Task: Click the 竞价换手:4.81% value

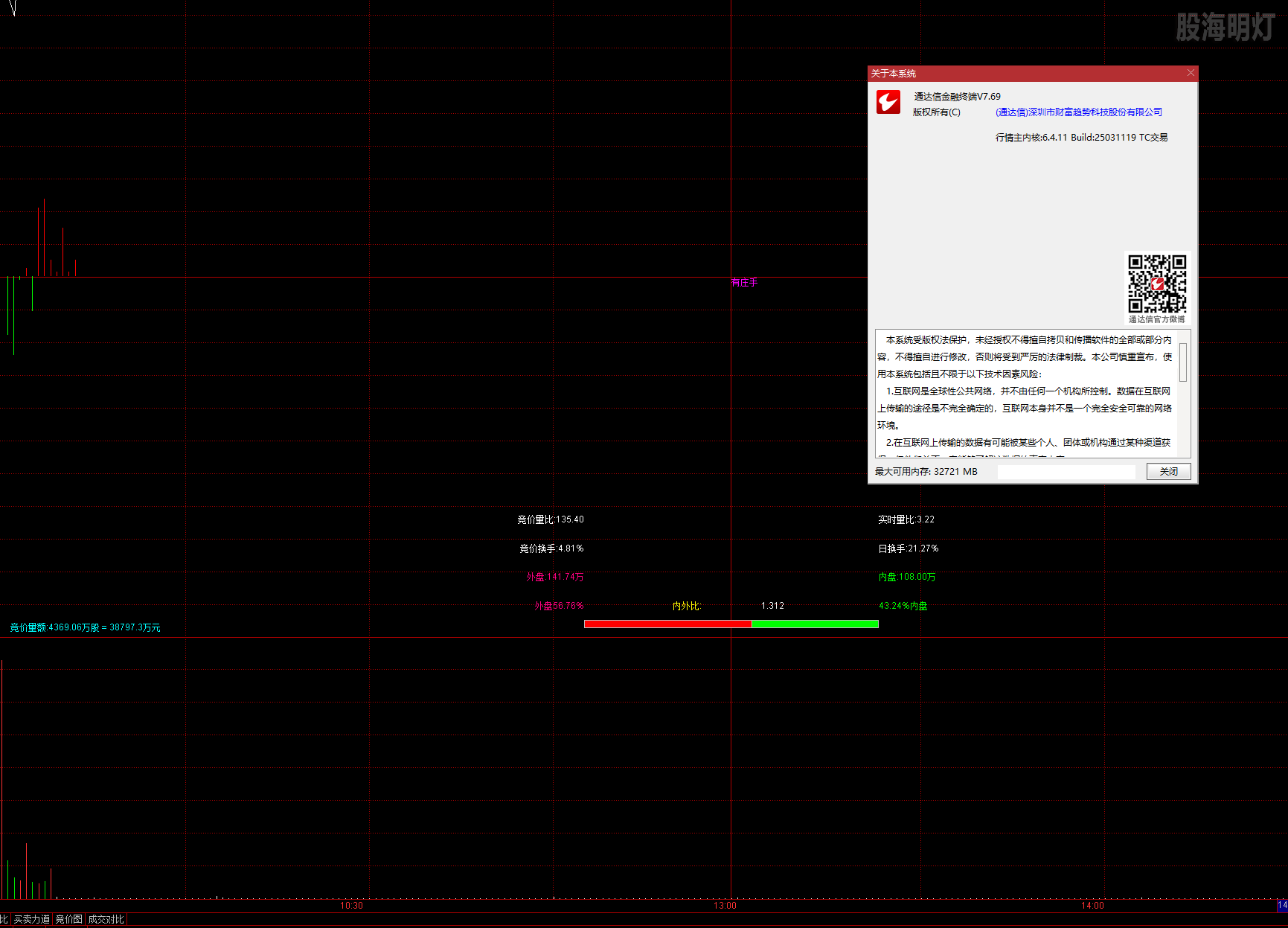Action: click(x=551, y=548)
